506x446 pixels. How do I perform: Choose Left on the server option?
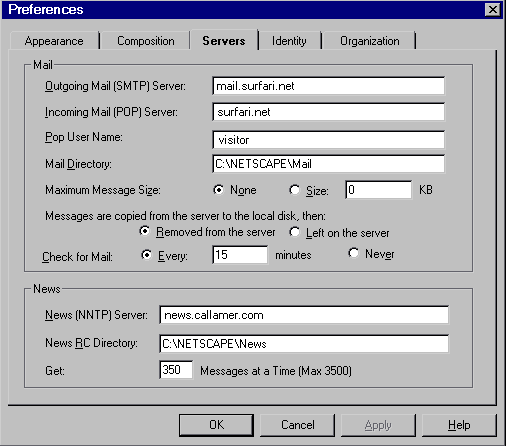294,232
